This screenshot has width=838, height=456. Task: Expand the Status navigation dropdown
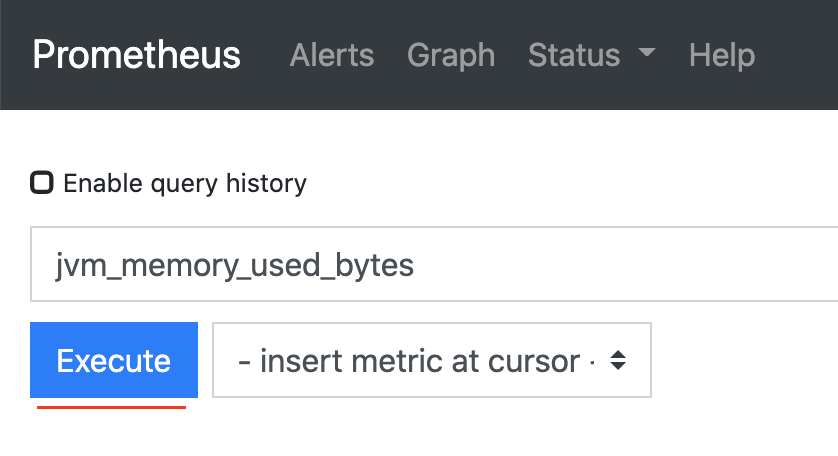591,55
